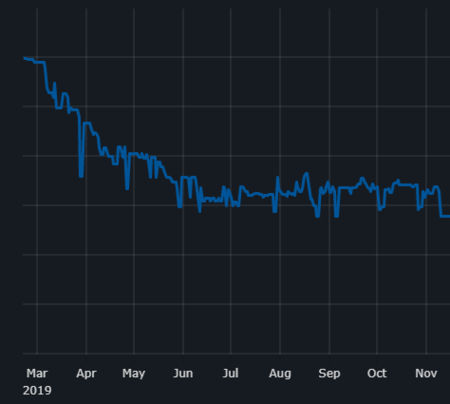Select the Sep month label
Image resolution: width=450 pixels, height=404 pixels.
(x=329, y=374)
